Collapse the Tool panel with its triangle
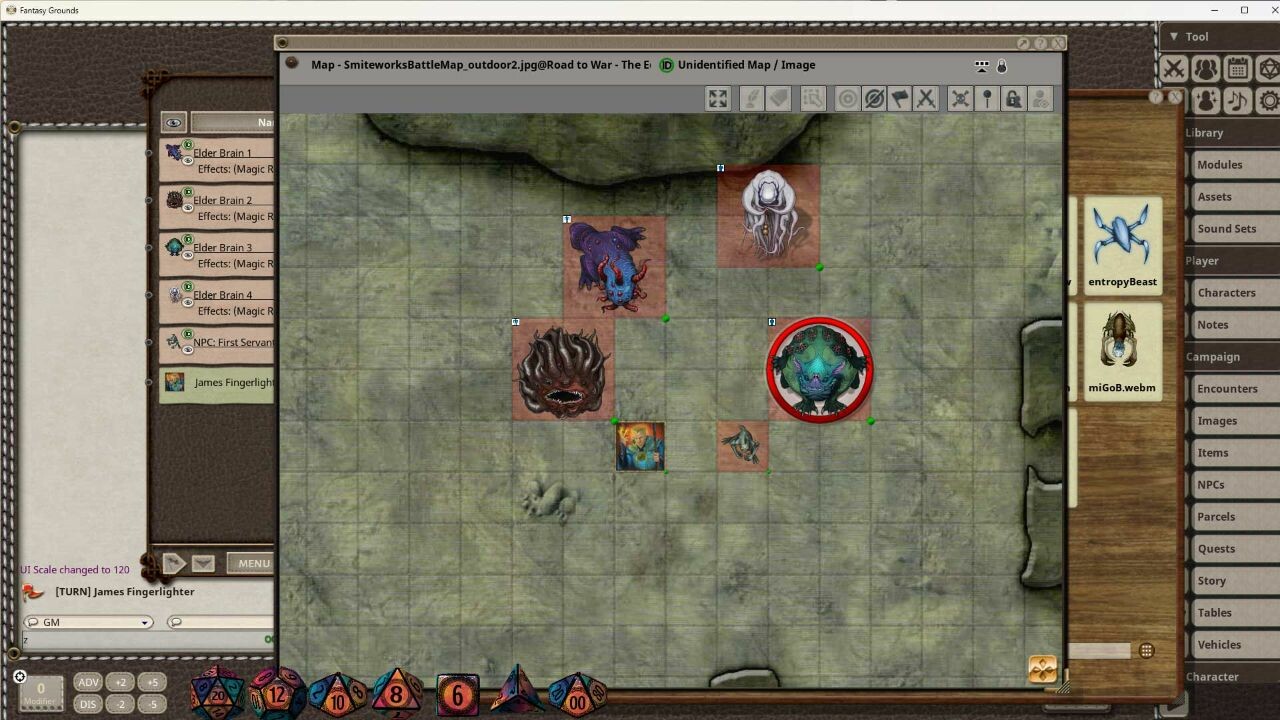The width and height of the screenshot is (1280, 720). [1173, 36]
